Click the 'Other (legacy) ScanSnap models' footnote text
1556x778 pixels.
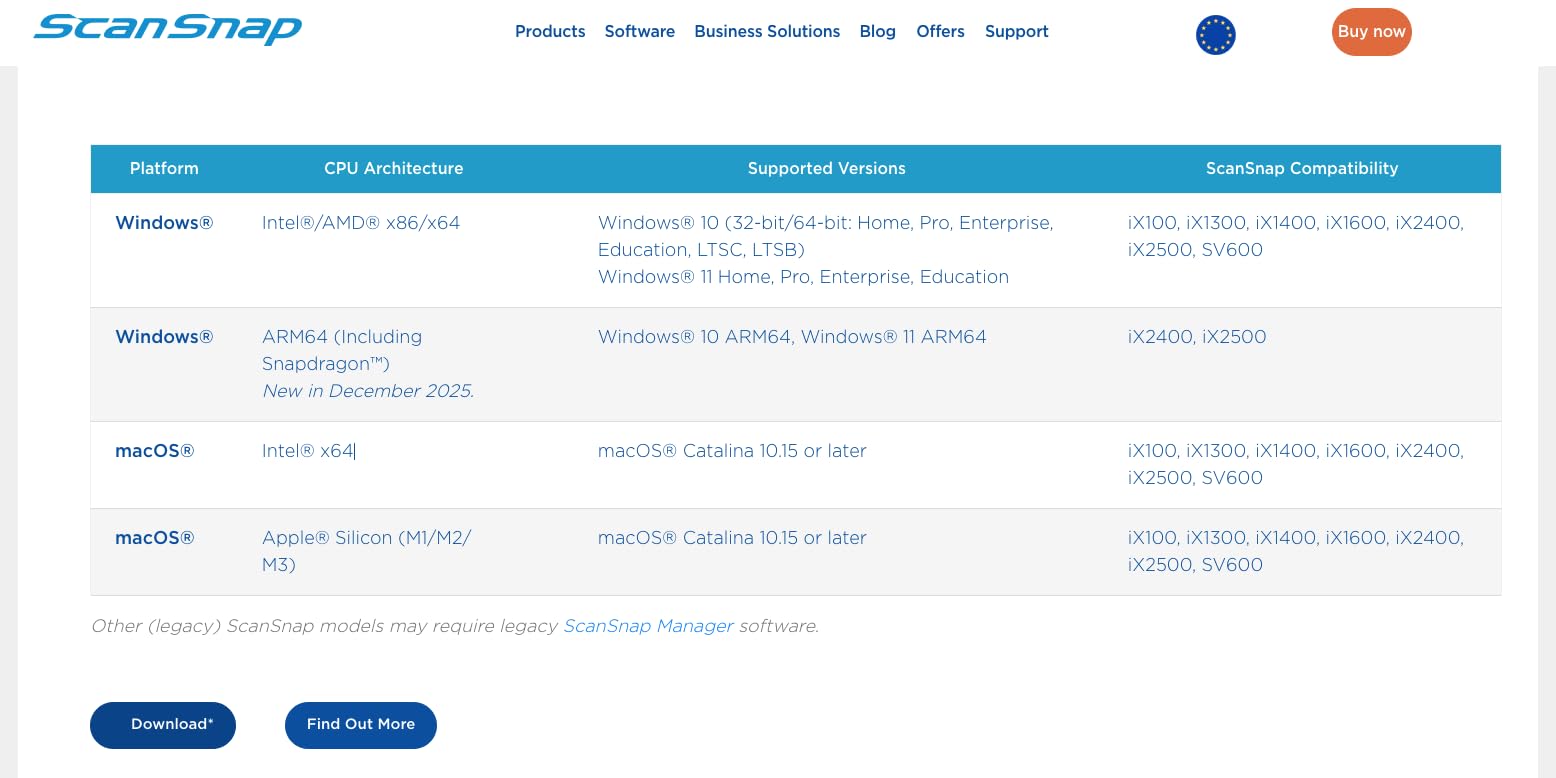[x=455, y=626]
